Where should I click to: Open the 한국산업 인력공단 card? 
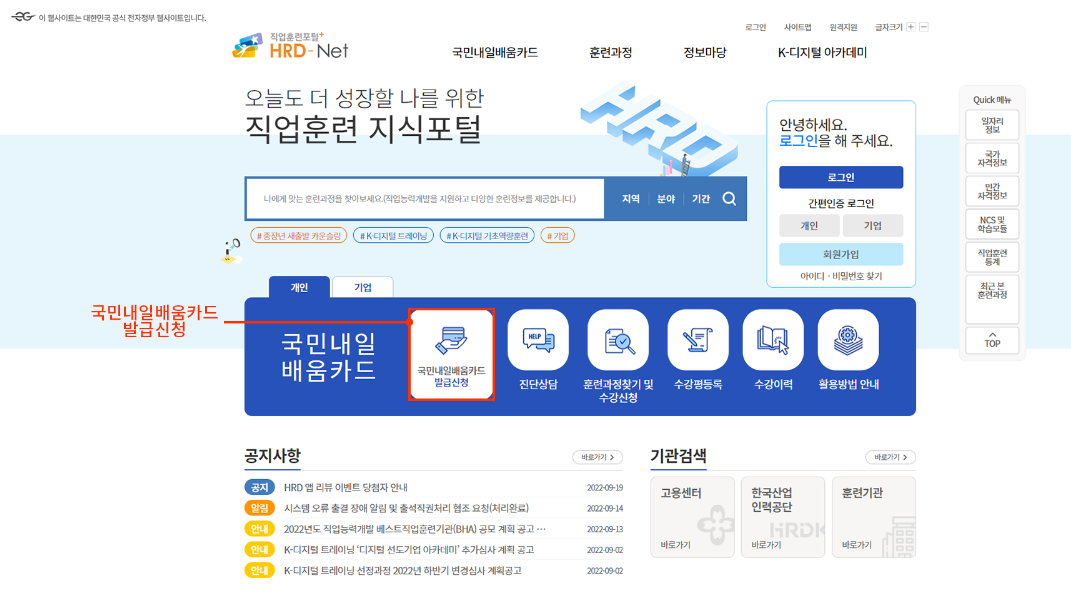tap(783, 517)
